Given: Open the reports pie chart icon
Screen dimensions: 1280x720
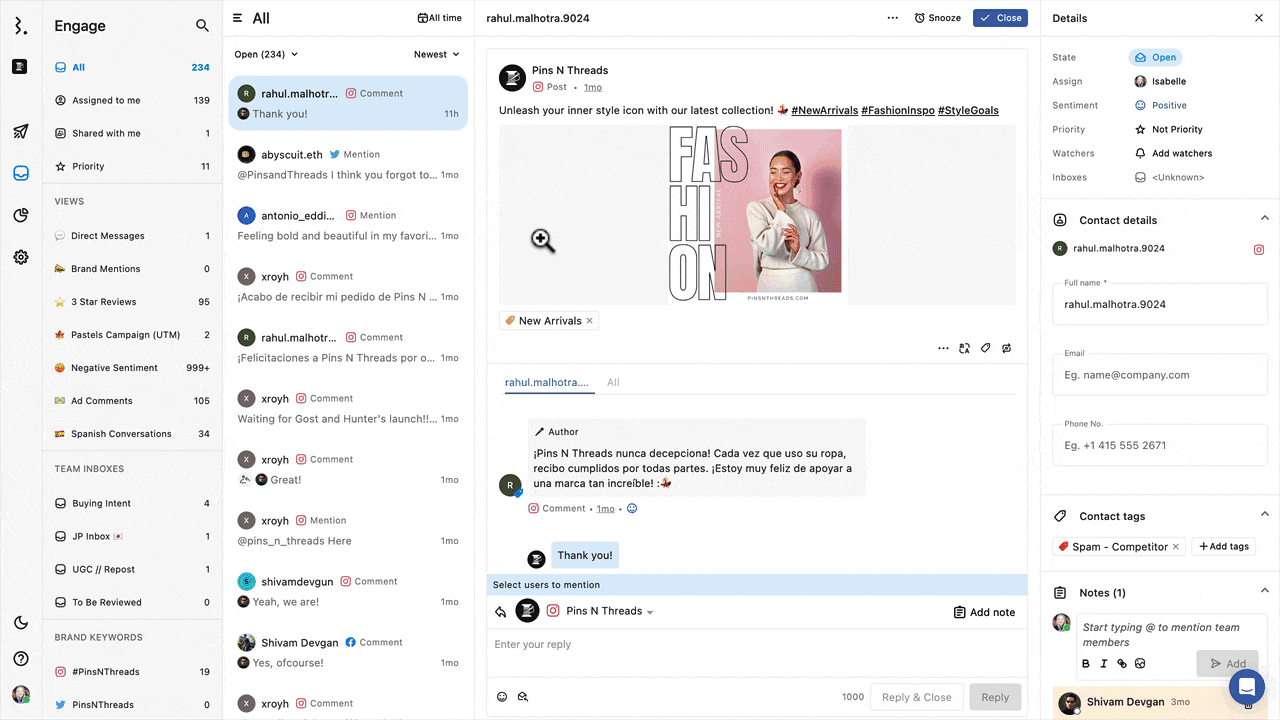Looking at the screenshot, I should click(21, 215).
